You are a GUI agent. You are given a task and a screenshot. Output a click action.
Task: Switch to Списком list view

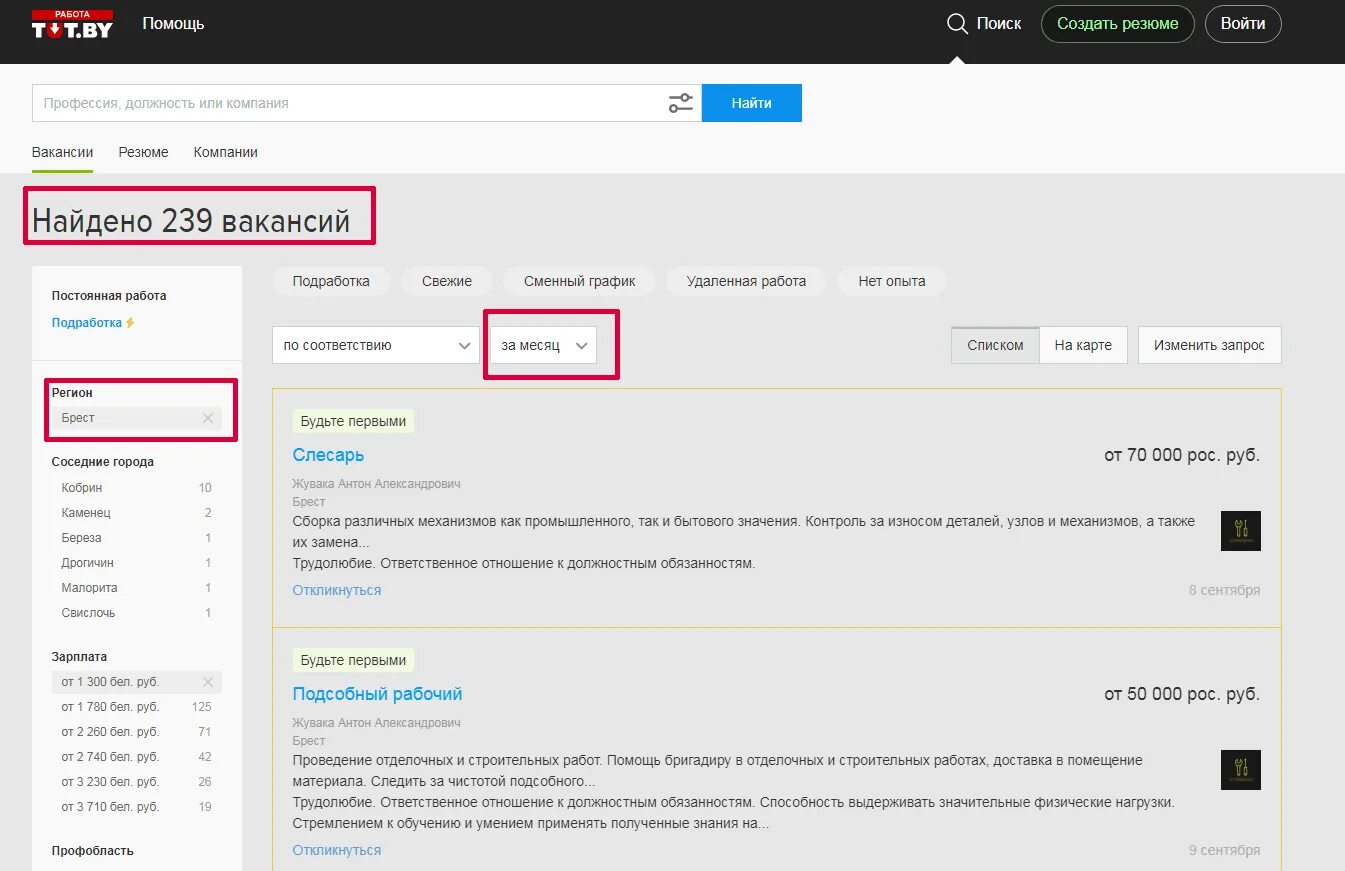(995, 345)
